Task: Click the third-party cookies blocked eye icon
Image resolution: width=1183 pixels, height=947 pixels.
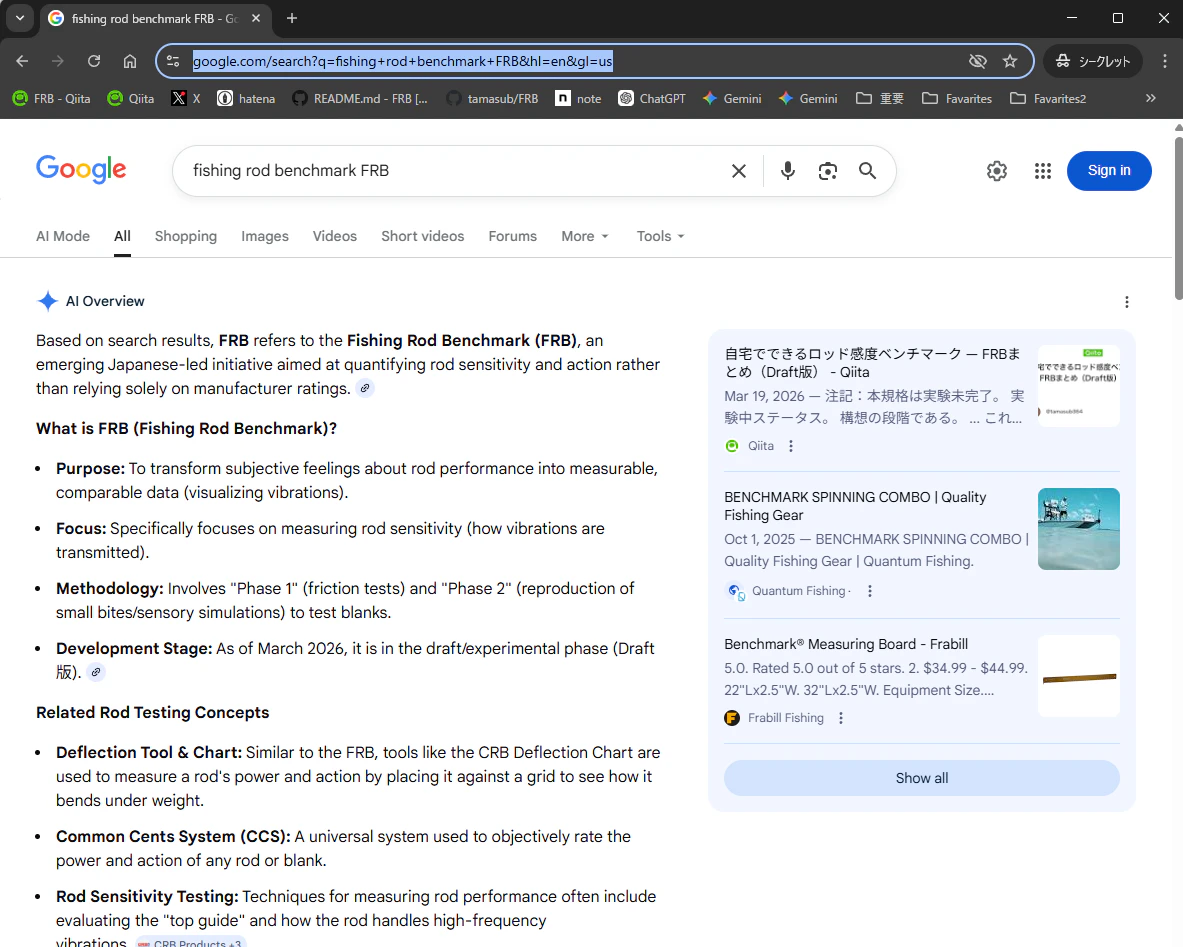Action: pos(977,61)
